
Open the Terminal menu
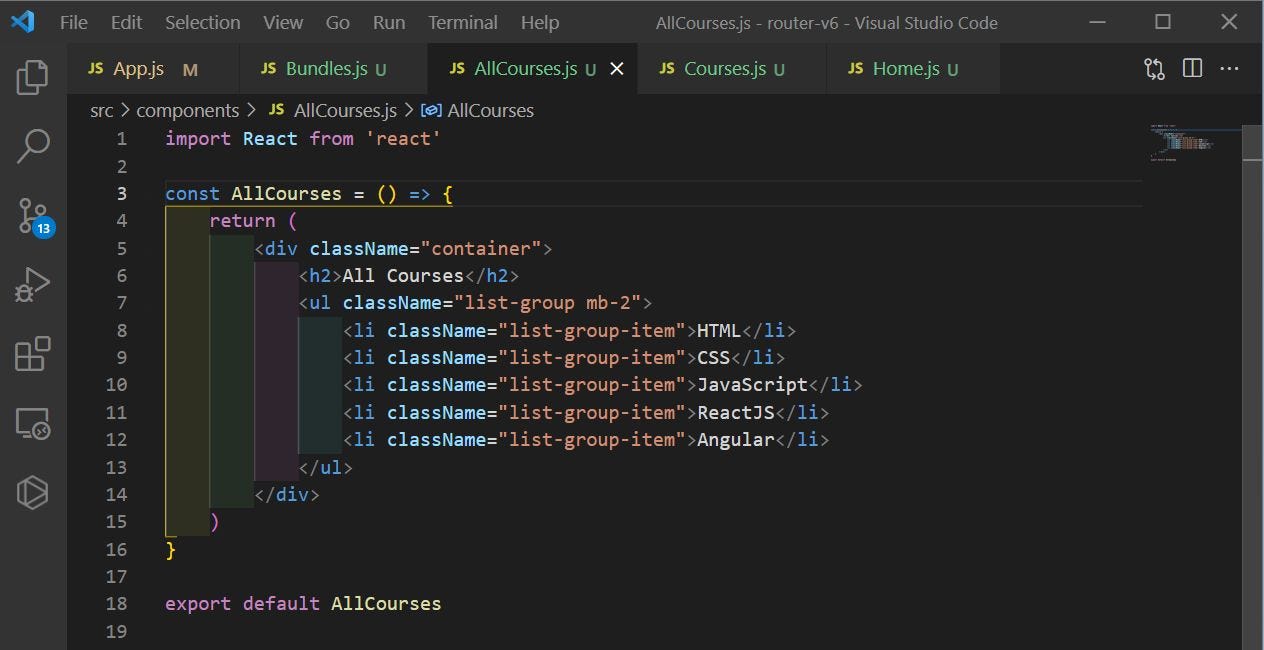click(x=462, y=22)
